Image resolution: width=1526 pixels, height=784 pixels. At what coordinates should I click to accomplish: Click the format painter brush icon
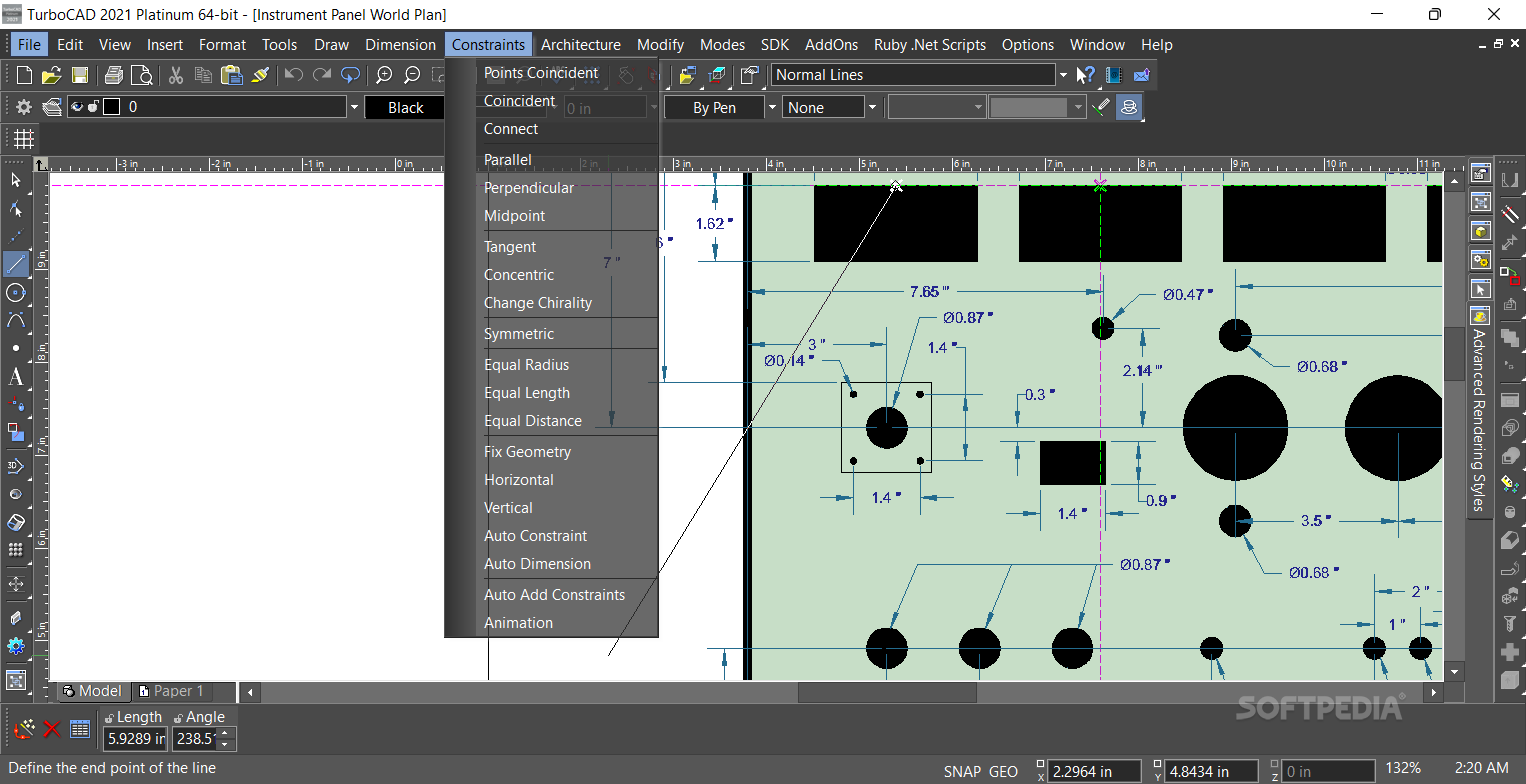pos(260,75)
